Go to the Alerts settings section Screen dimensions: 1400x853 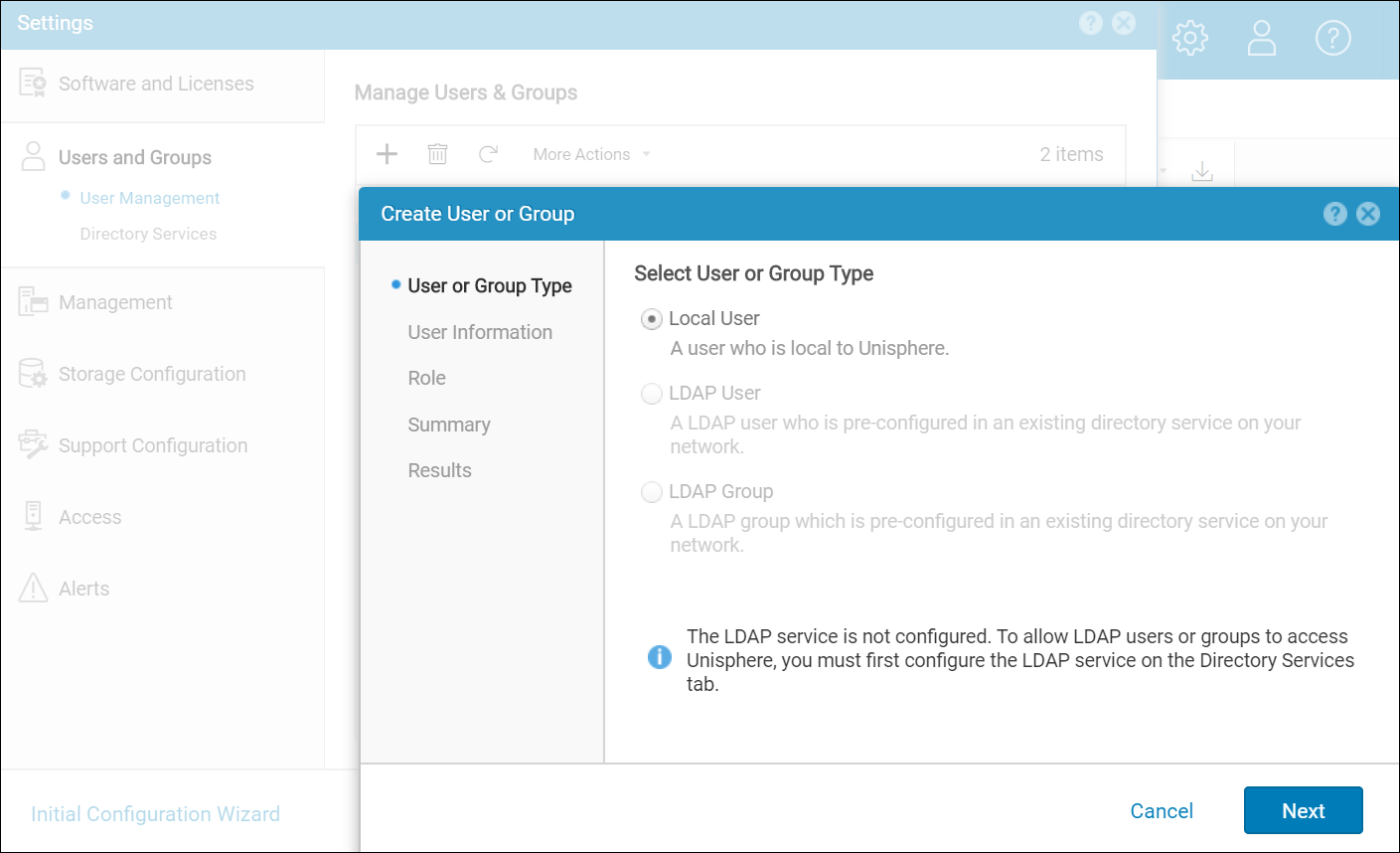(83, 589)
